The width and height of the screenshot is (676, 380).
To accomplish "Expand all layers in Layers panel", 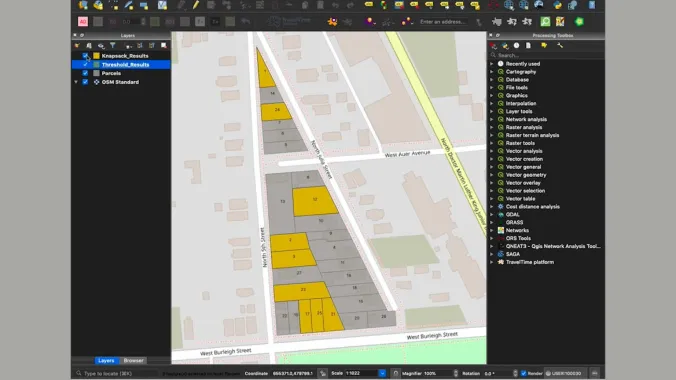I will [x=140, y=45].
